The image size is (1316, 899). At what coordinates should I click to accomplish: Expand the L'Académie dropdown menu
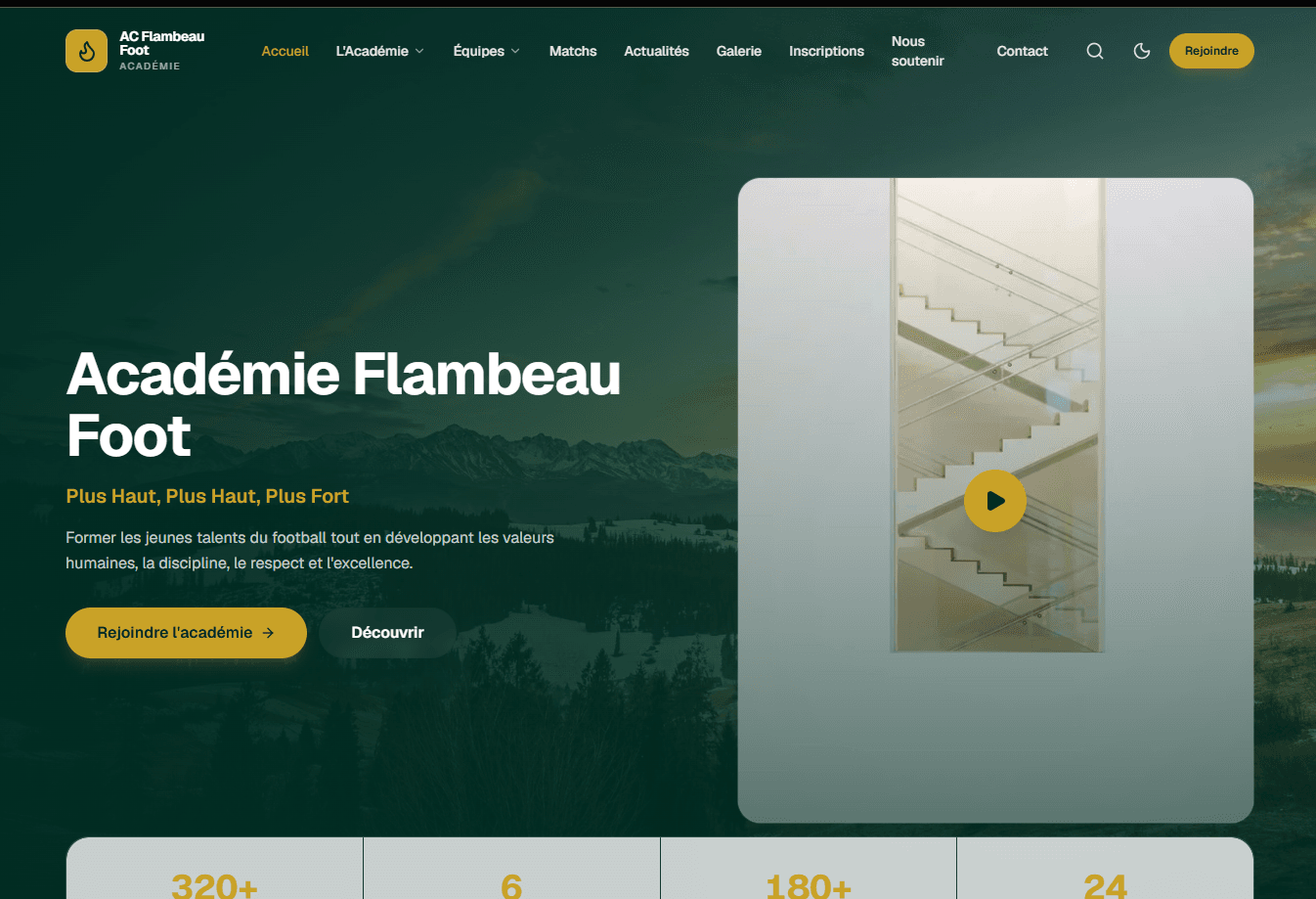(x=380, y=51)
